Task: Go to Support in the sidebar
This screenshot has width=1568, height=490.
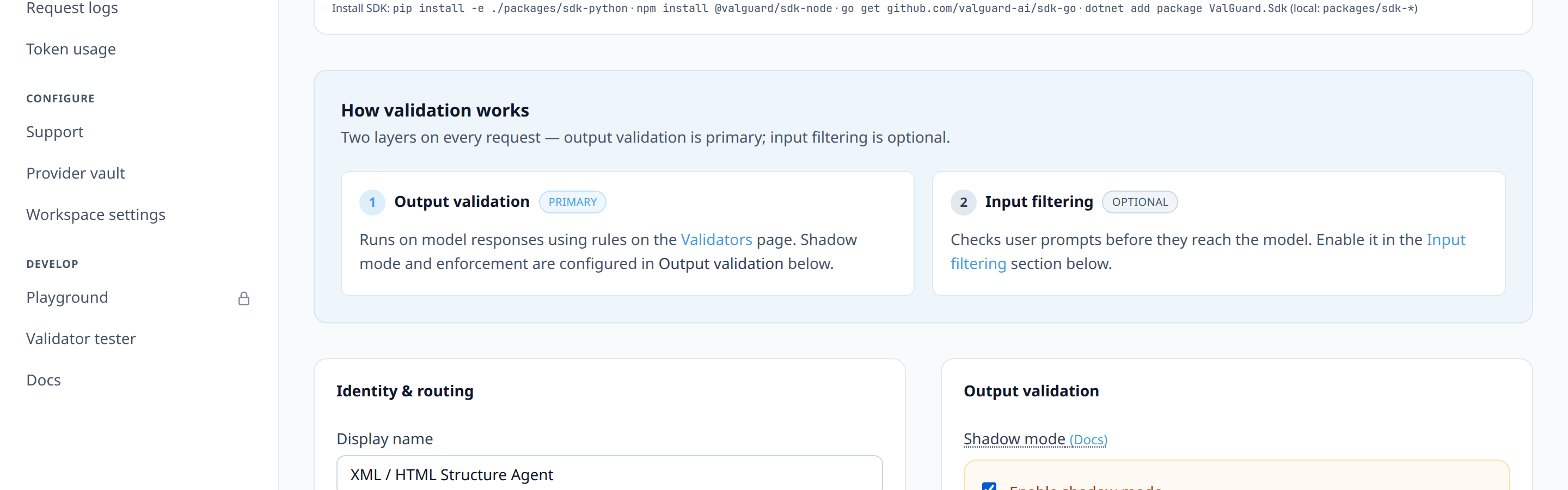Action: coord(55,132)
